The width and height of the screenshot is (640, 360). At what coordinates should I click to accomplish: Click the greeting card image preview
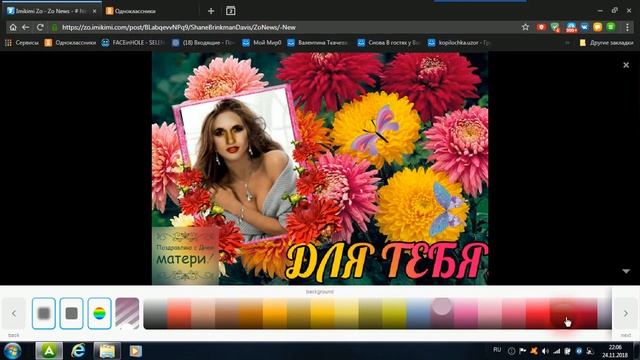click(320, 168)
